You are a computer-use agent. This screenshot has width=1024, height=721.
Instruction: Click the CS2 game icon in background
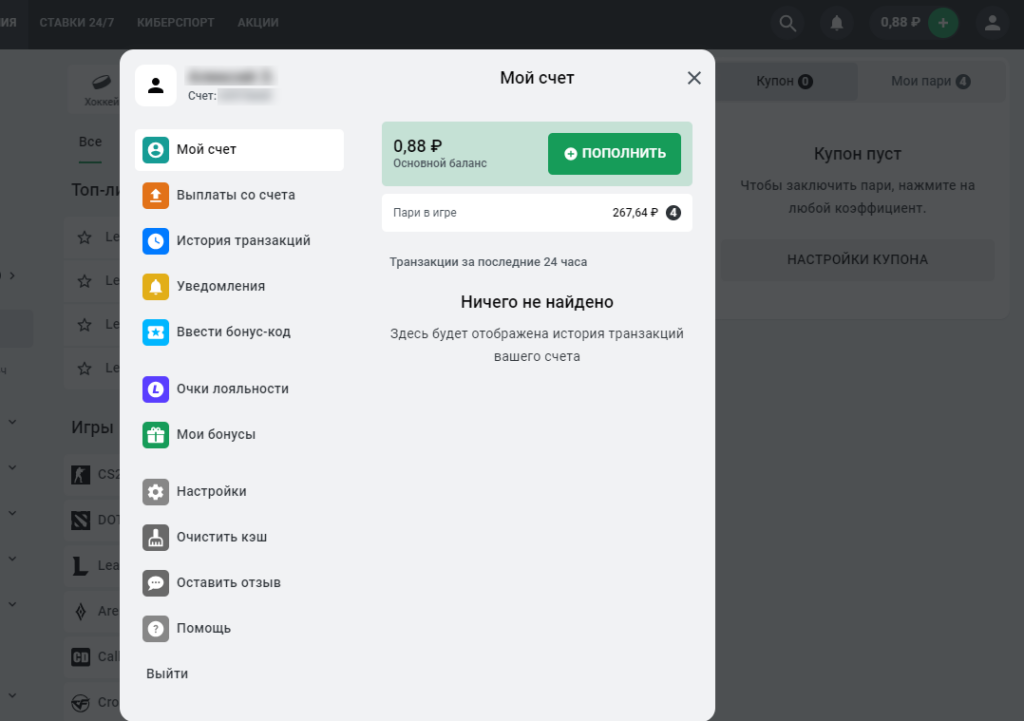click(80, 474)
